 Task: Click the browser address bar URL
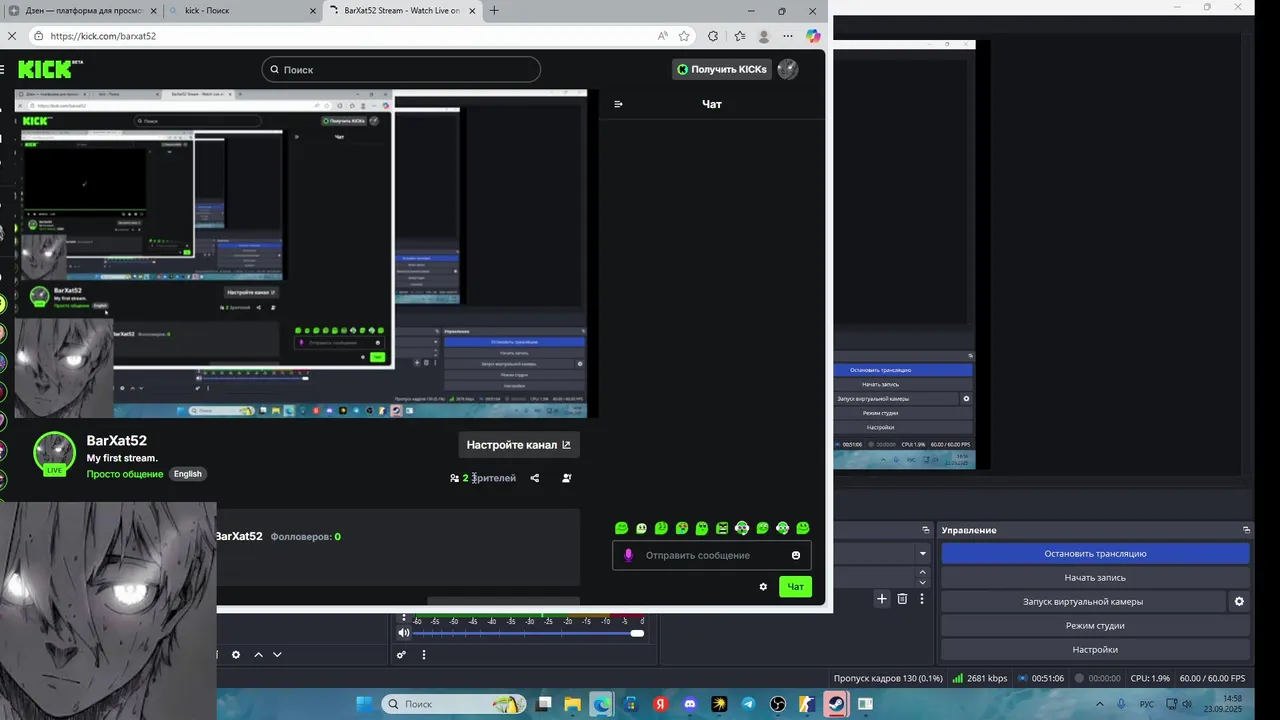coord(103,36)
